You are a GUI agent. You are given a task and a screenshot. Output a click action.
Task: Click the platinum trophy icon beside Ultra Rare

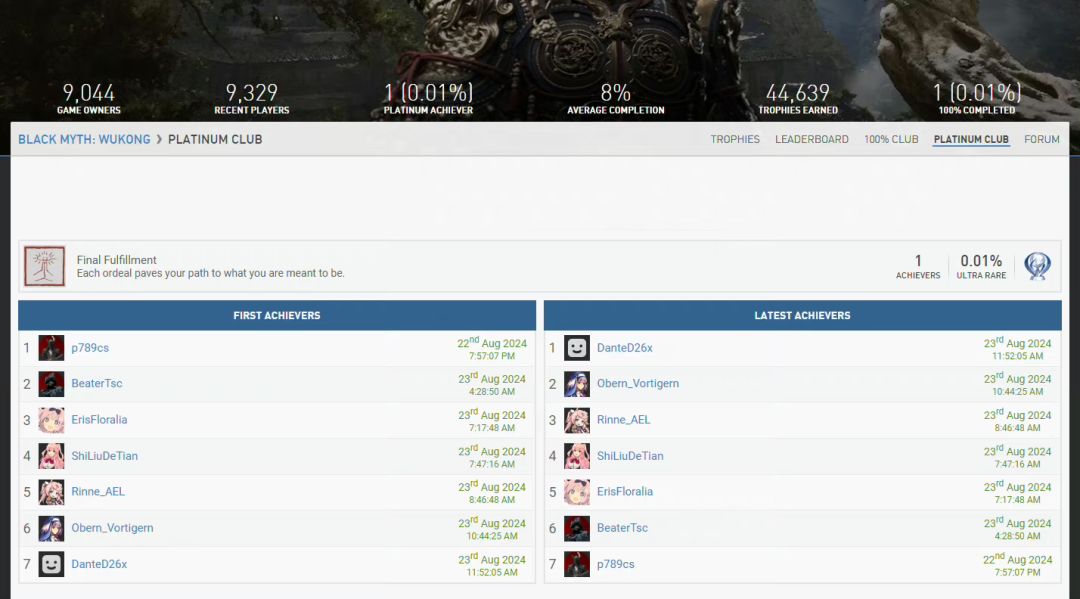(x=1037, y=266)
